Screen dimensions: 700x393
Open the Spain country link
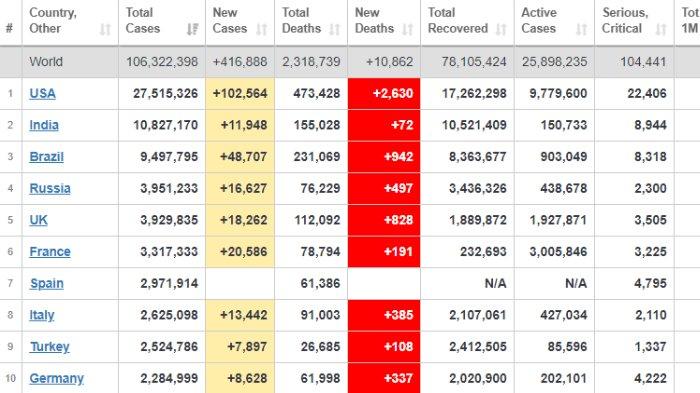point(47,284)
